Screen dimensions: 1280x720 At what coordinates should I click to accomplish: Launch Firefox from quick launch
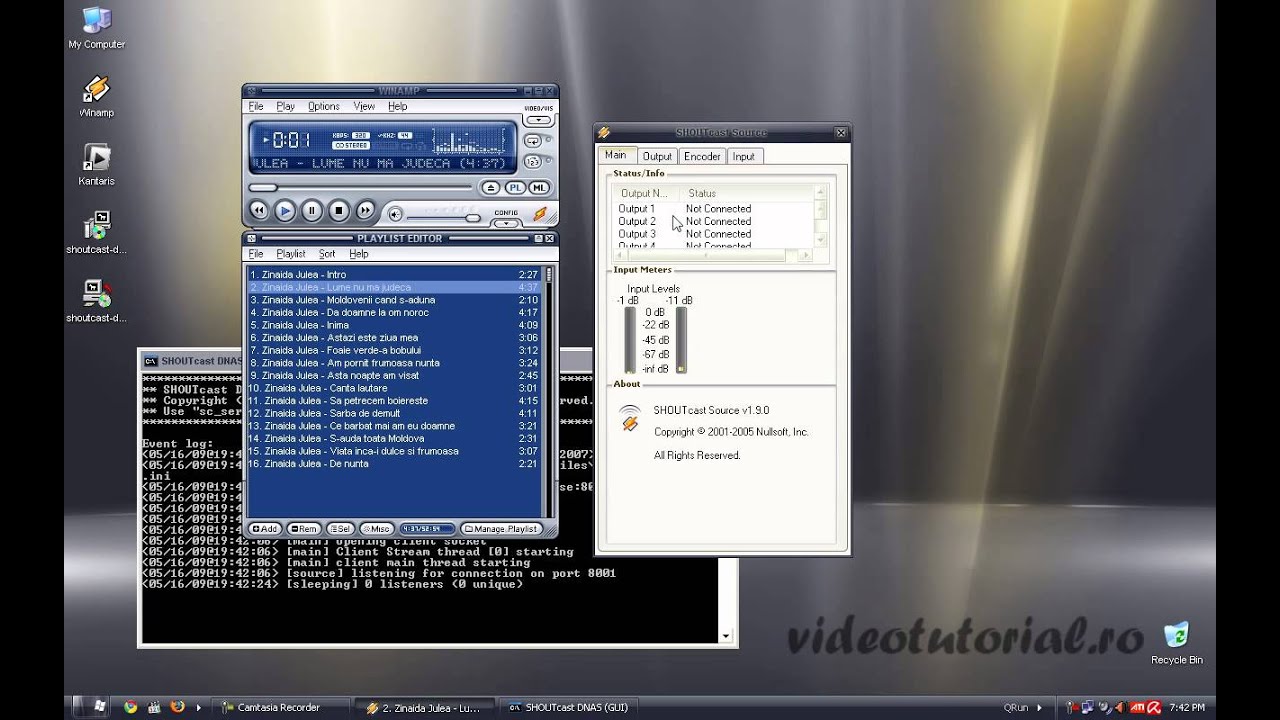(x=178, y=707)
